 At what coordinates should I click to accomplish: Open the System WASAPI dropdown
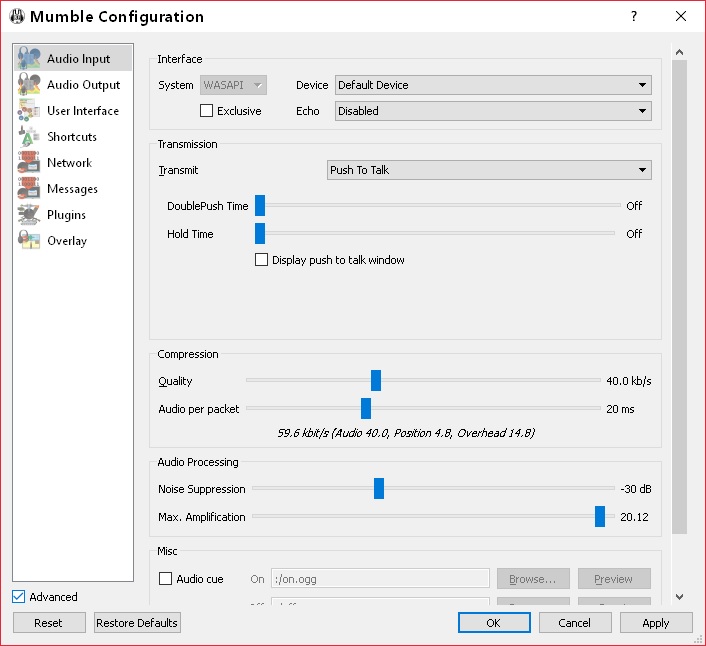tap(233, 85)
